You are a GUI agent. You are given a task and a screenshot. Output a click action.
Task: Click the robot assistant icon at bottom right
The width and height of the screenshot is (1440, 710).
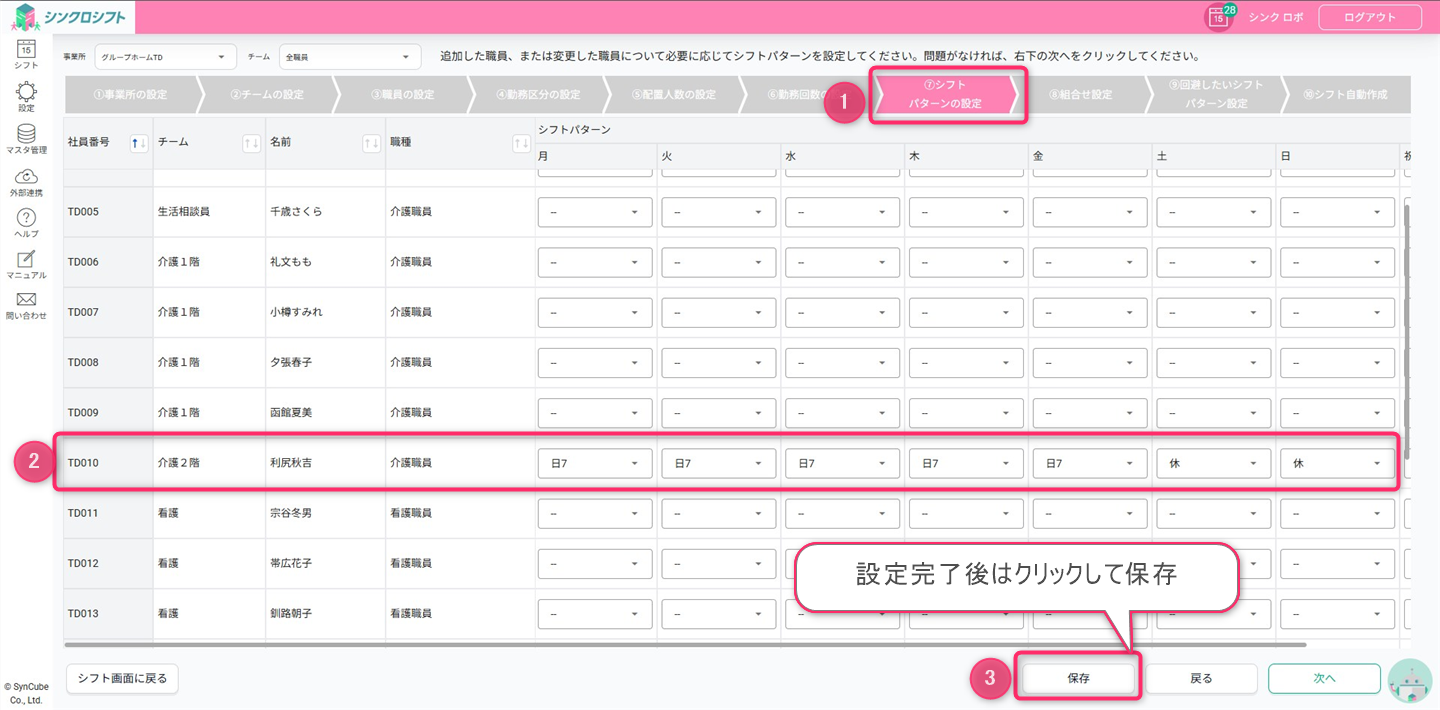coord(1410,680)
